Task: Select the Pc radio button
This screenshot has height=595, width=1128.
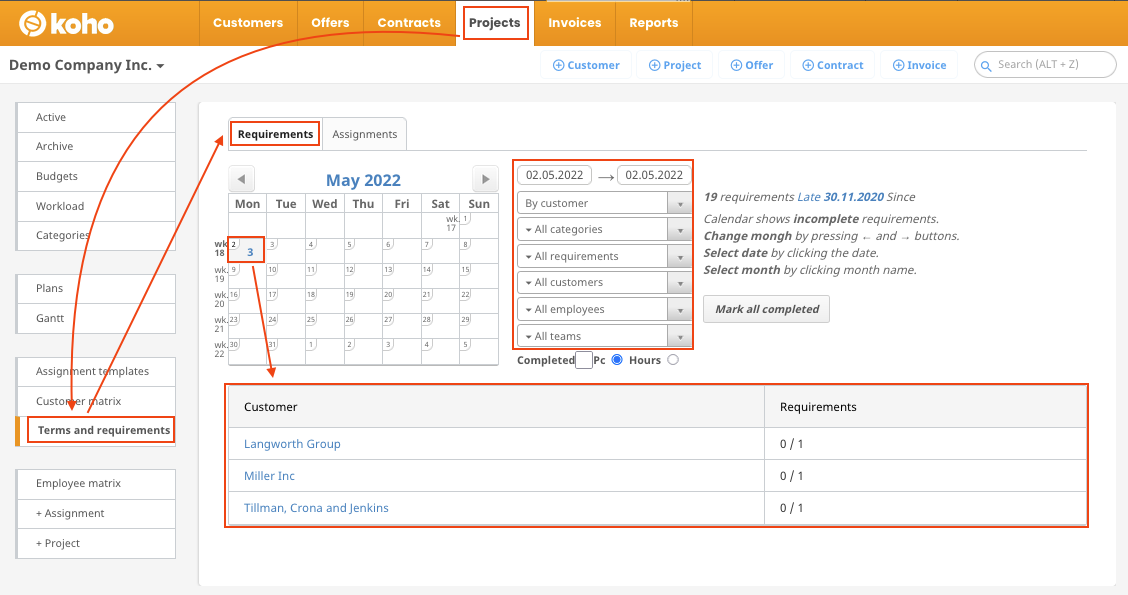Action: click(617, 360)
